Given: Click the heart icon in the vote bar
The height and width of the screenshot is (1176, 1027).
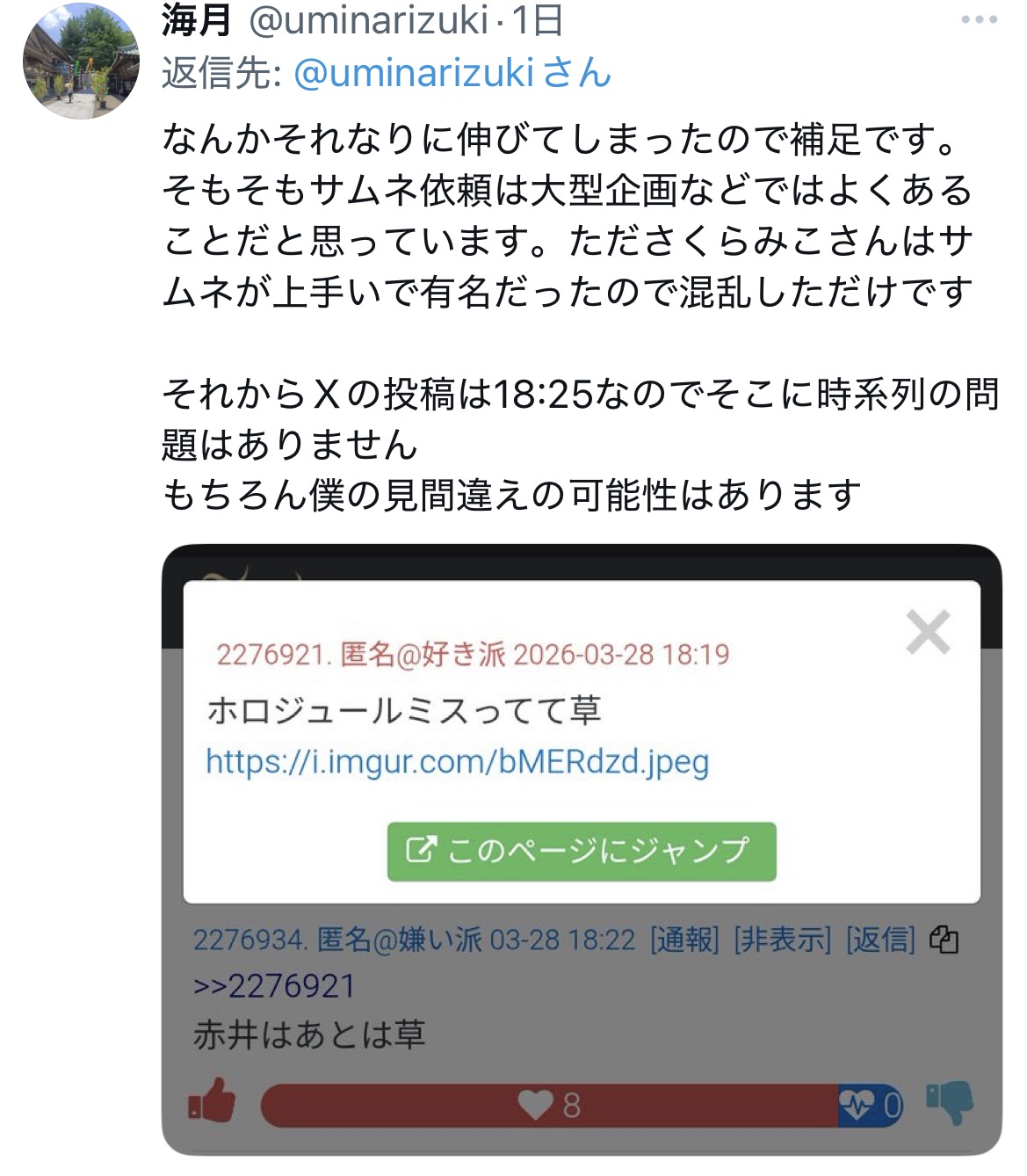Looking at the screenshot, I should click(534, 1105).
